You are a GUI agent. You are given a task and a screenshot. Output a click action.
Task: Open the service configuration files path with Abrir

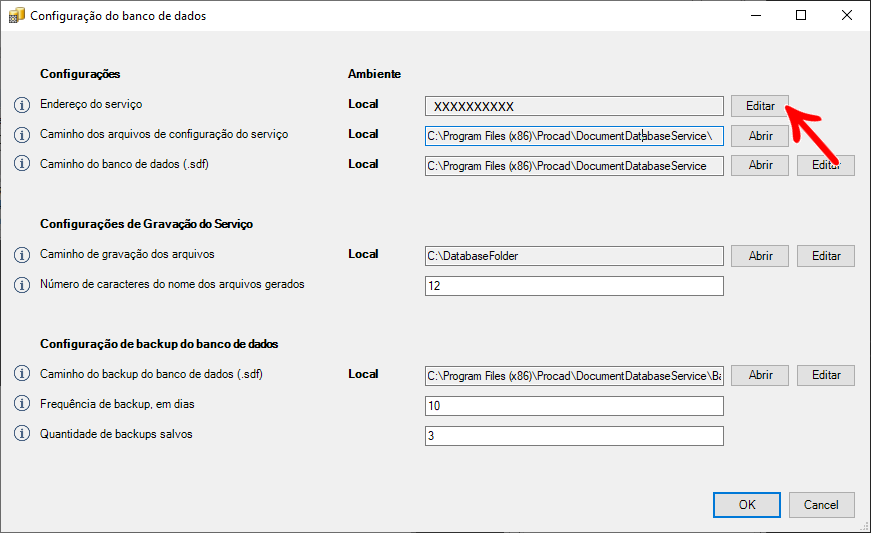tap(760, 136)
